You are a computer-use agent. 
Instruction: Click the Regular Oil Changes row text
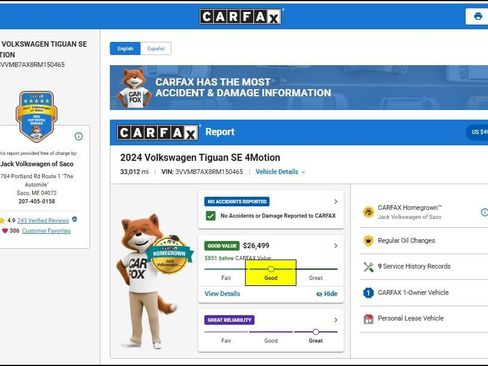coord(406,241)
